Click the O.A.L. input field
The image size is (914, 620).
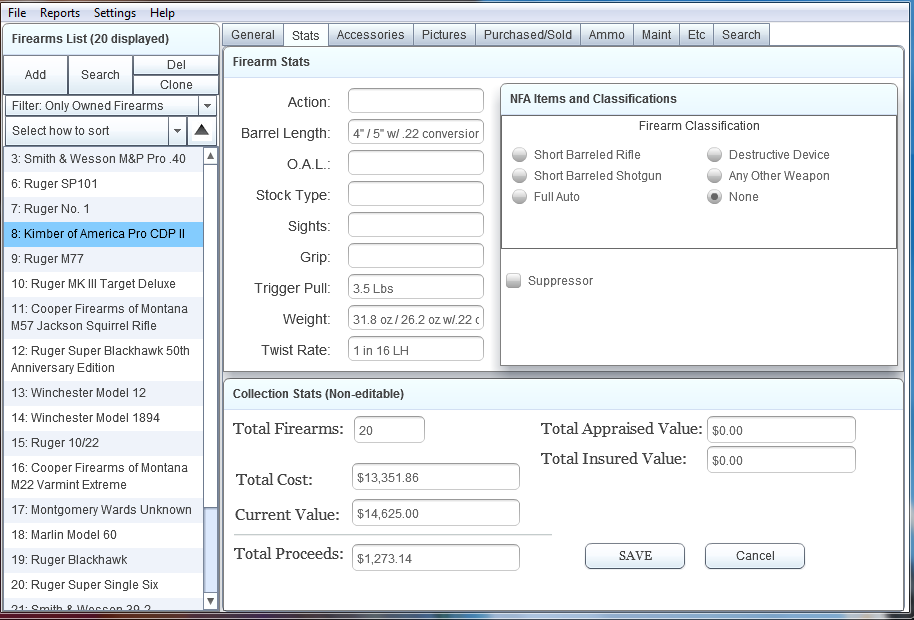[416, 163]
